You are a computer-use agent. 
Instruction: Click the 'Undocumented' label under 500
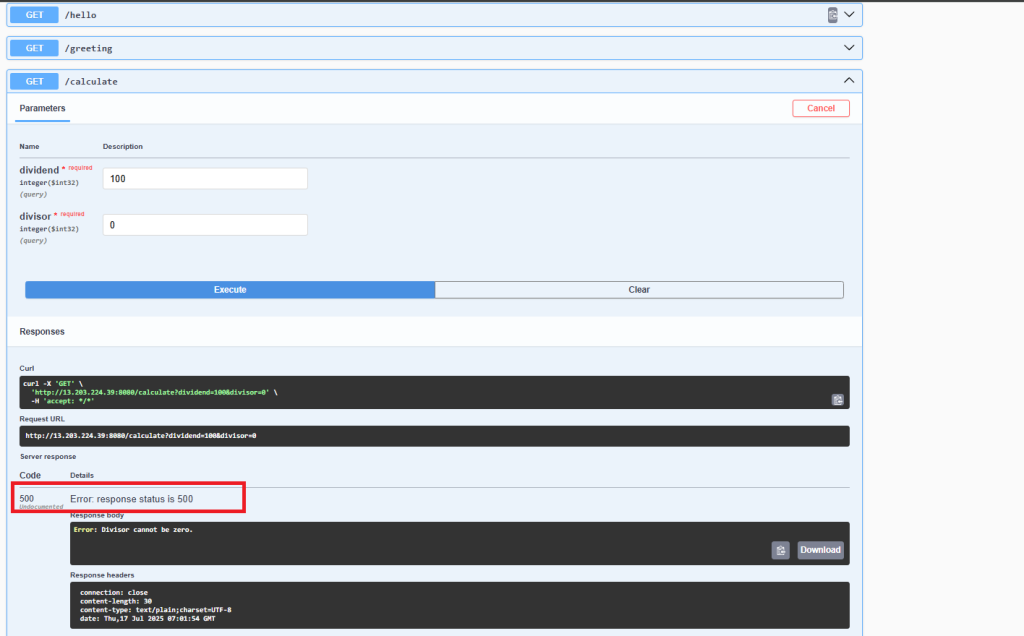click(x=41, y=507)
